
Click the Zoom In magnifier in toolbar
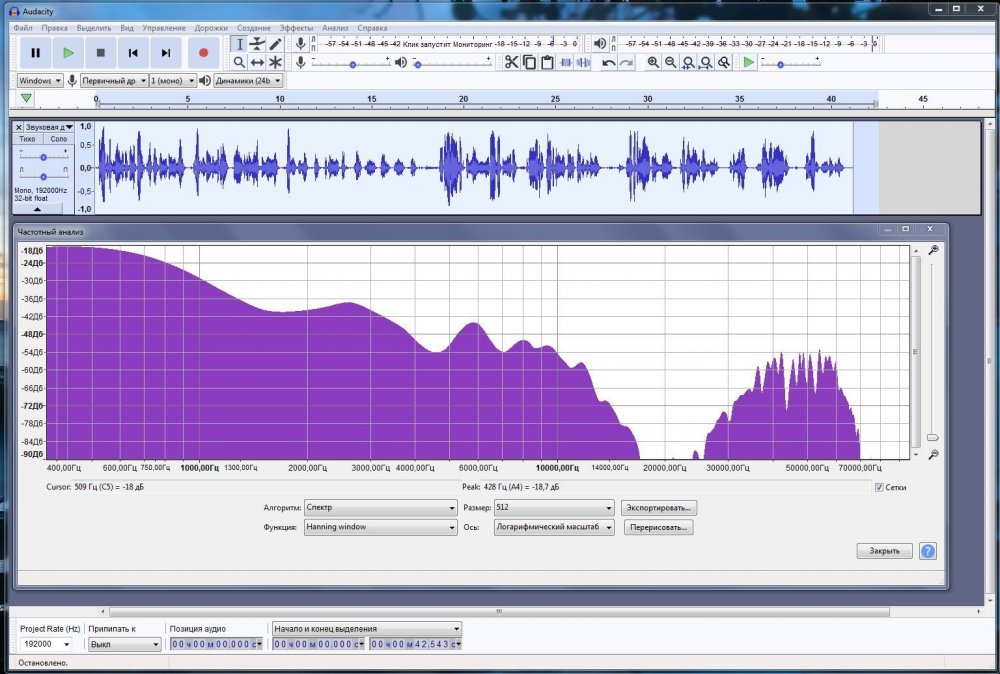tap(653, 62)
